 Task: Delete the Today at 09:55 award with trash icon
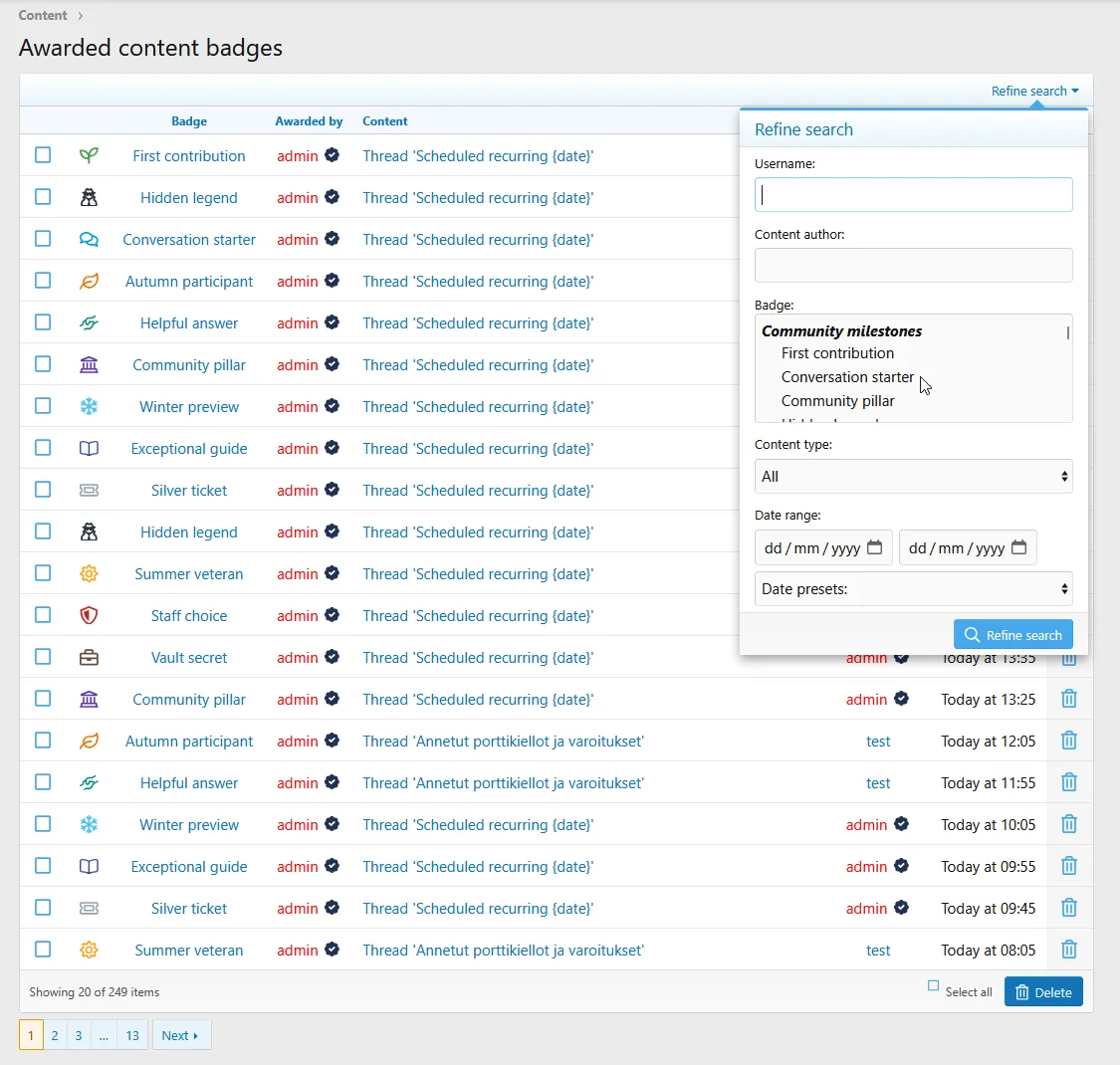pyautogui.click(x=1068, y=866)
